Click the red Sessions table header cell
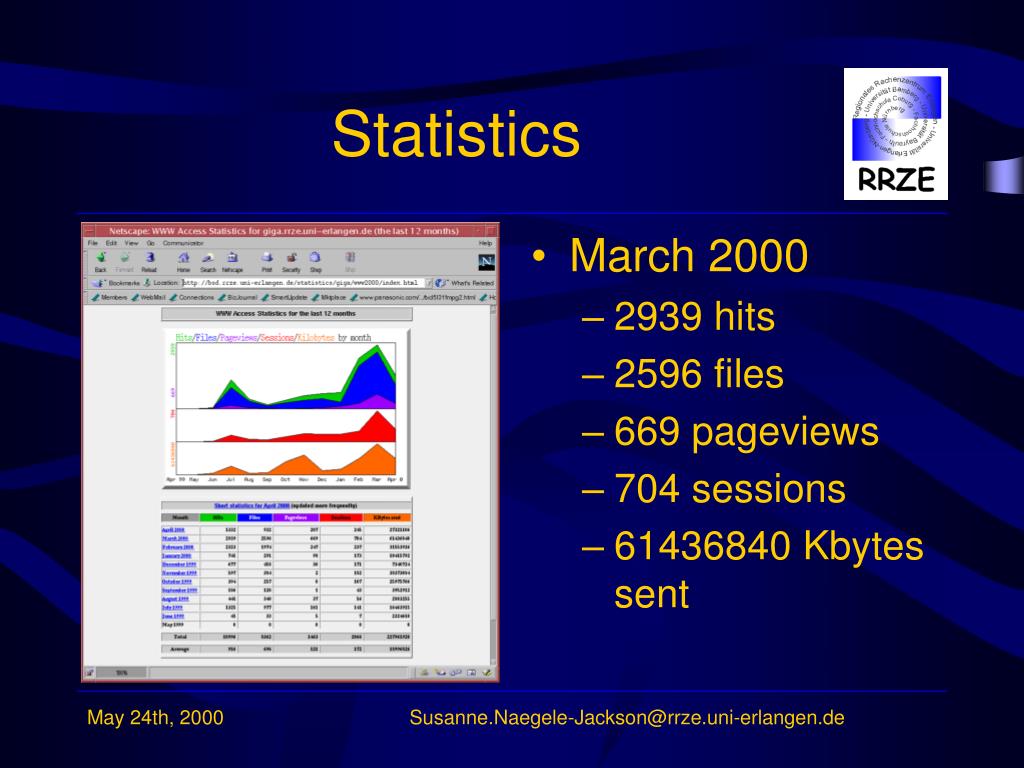Image resolution: width=1024 pixels, height=768 pixels. (341, 517)
